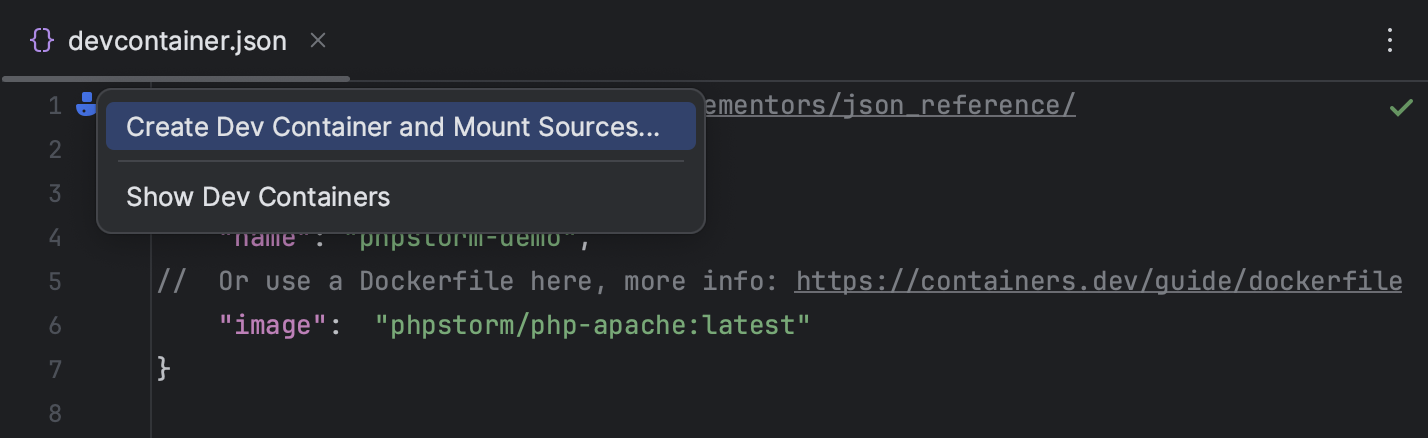The width and height of the screenshot is (1428, 438).
Task: Click the green inspection checkmark icon
Action: pyautogui.click(x=1401, y=106)
